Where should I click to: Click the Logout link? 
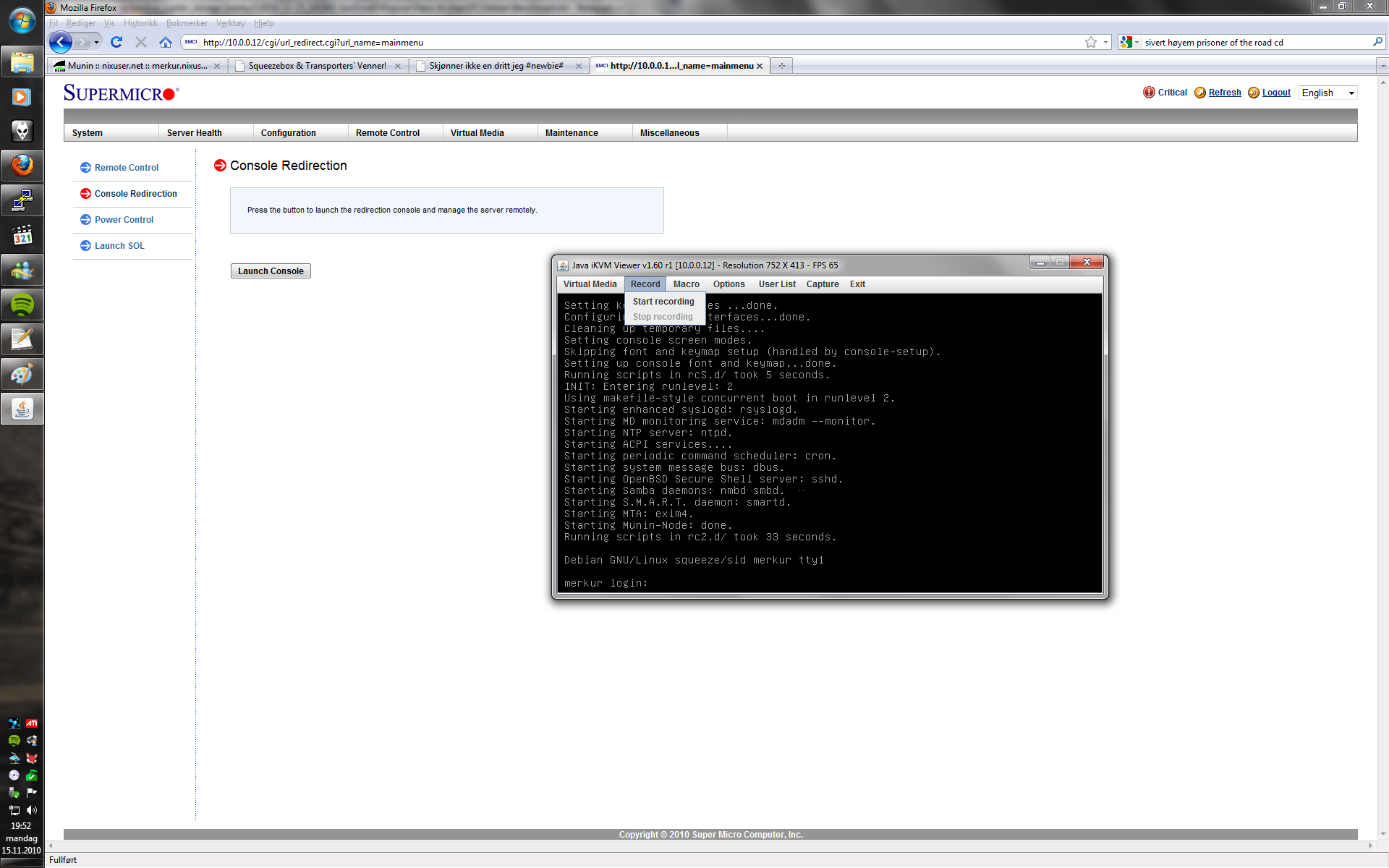pyautogui.click(x=1276, y=93)
